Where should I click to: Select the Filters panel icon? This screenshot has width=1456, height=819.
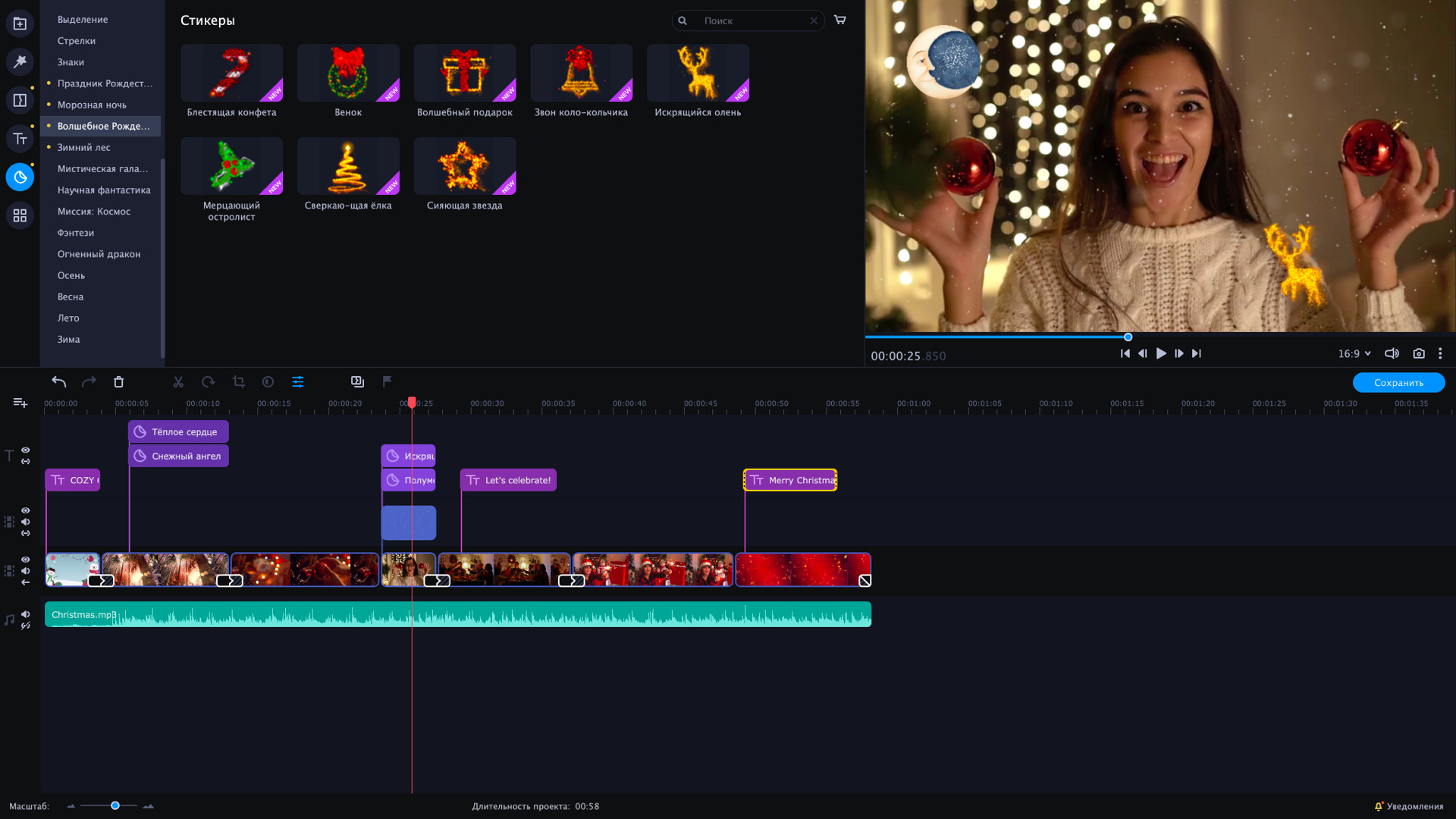click(20, 61)
